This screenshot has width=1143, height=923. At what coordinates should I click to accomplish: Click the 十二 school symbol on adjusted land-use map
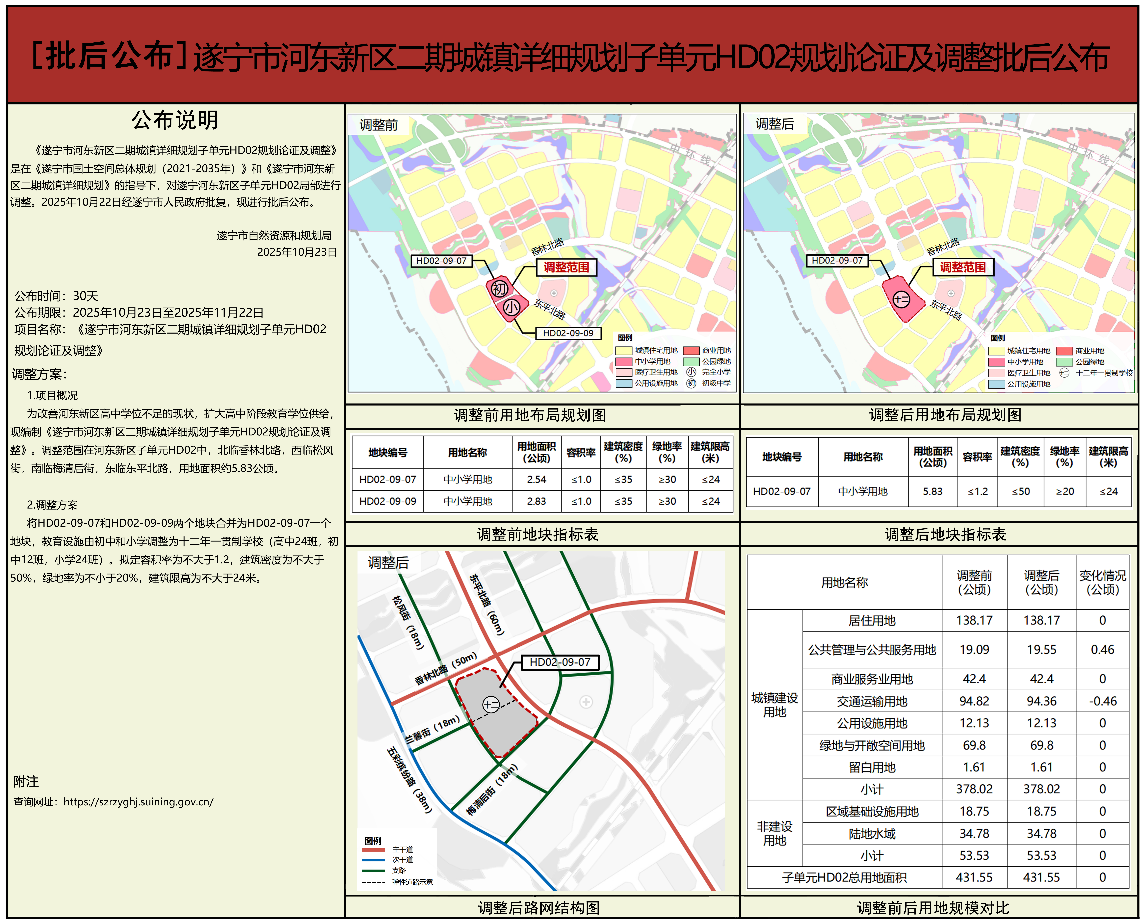tap(900, 299)
